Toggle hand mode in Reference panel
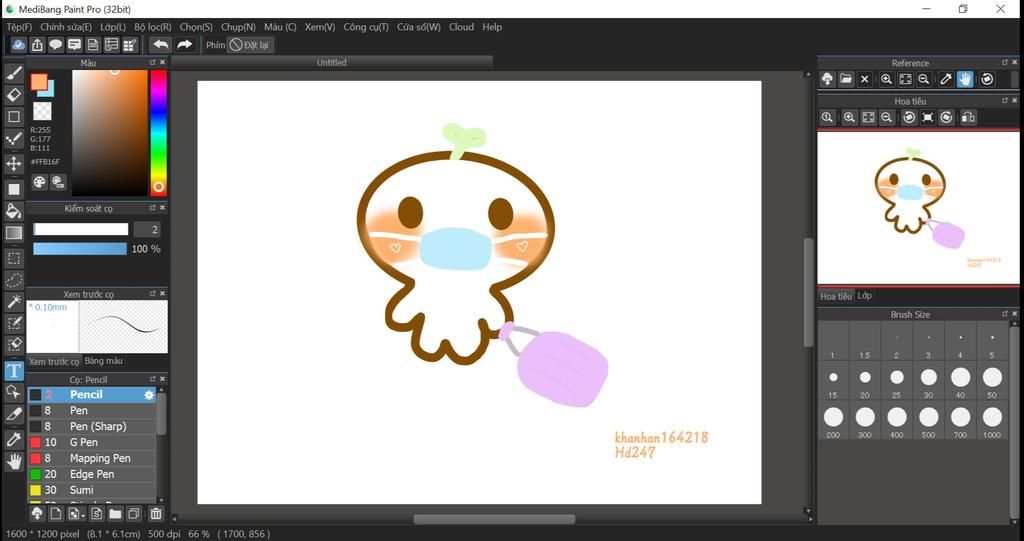The height and width of the screenshot is (541, 1024). 965,79
